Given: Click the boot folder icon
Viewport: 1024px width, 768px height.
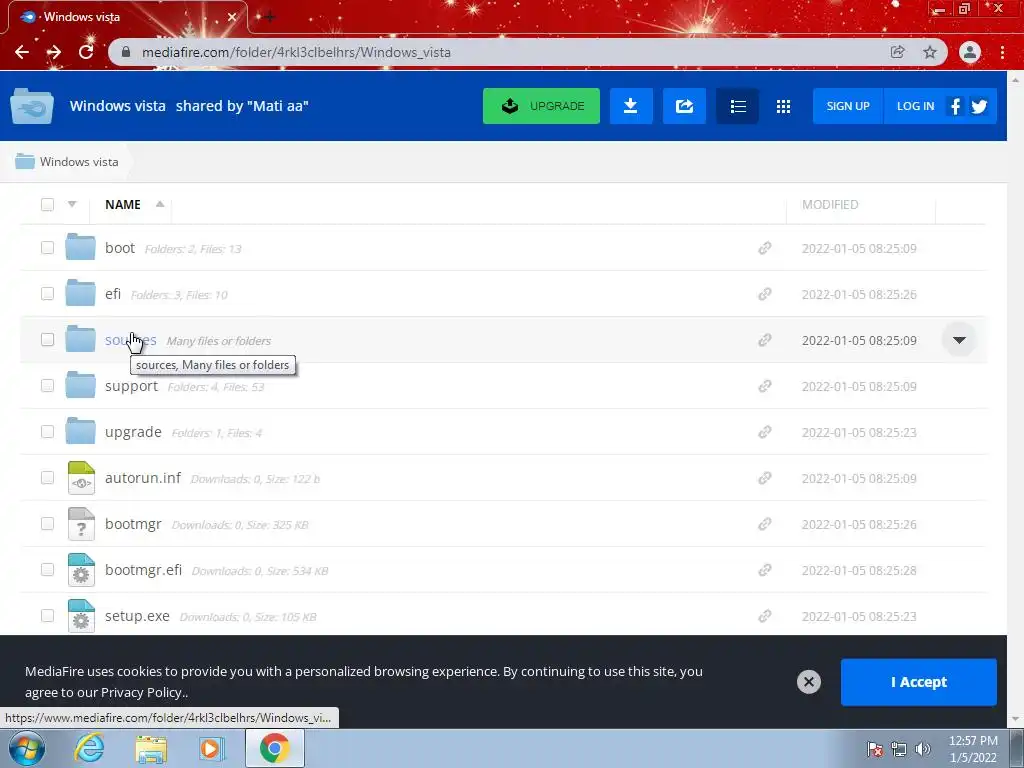Looking at the screenshot, I should [80, 247].
